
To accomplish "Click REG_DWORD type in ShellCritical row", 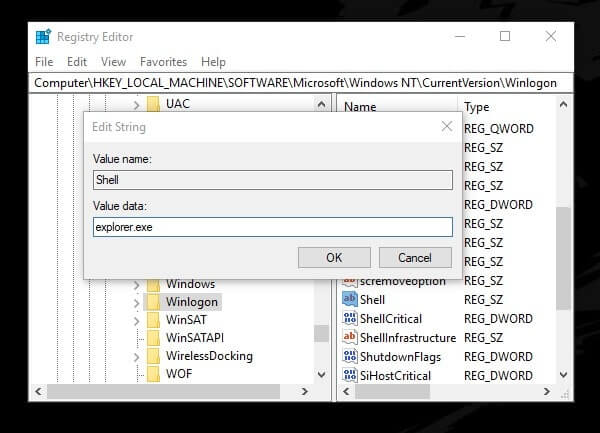I will click(x=498, y=319).
